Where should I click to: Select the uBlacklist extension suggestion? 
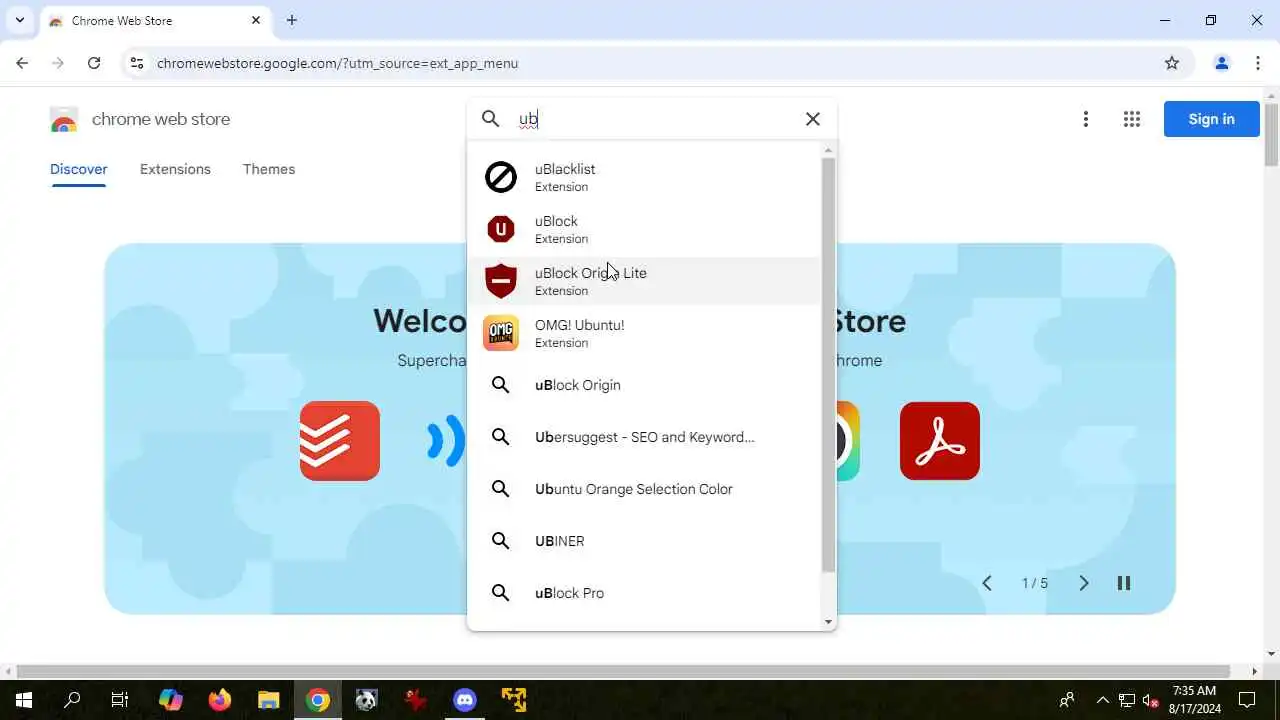coord(644,177)
